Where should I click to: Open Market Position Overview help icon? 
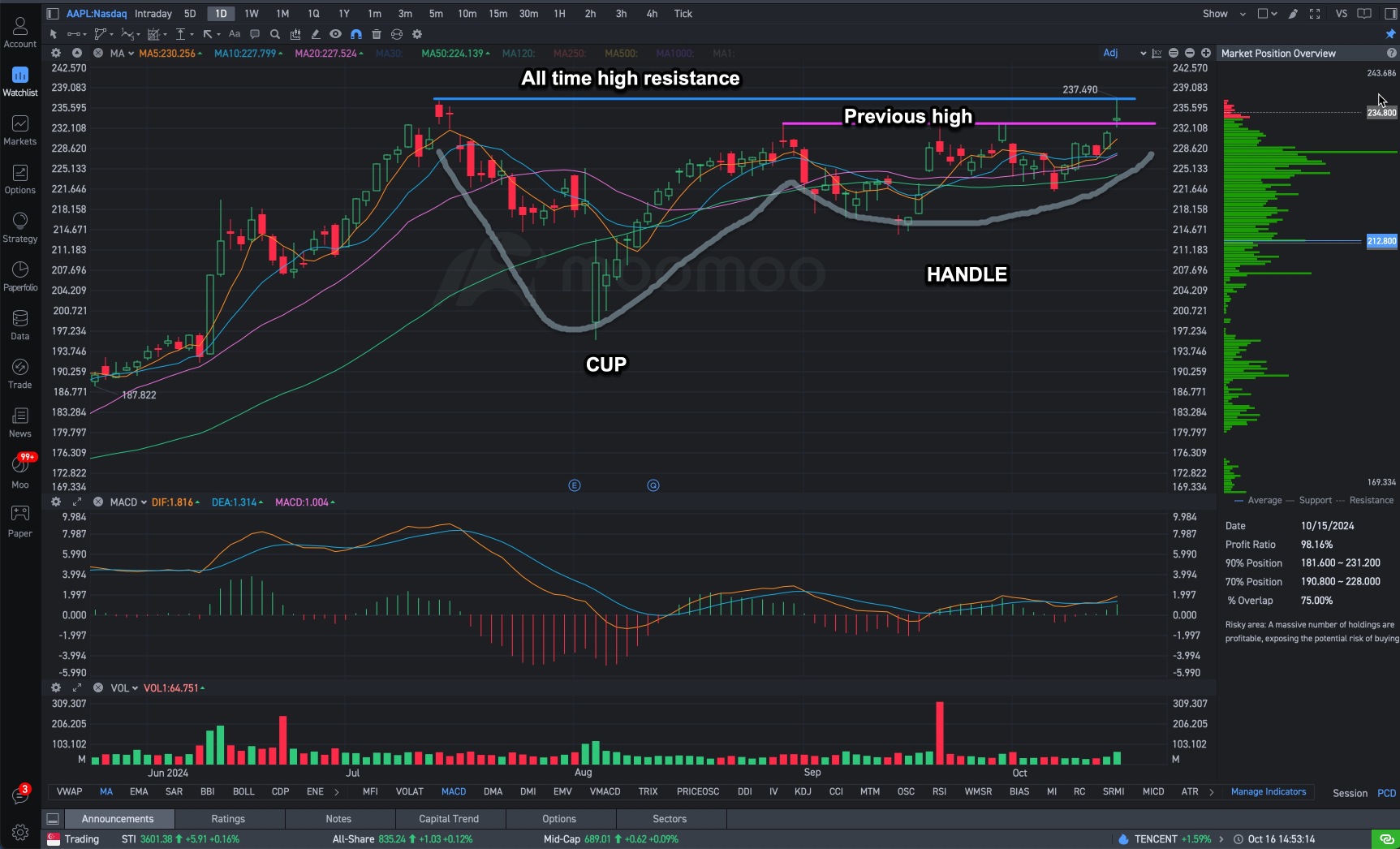pyautogui.click(x=1391, y=53)
